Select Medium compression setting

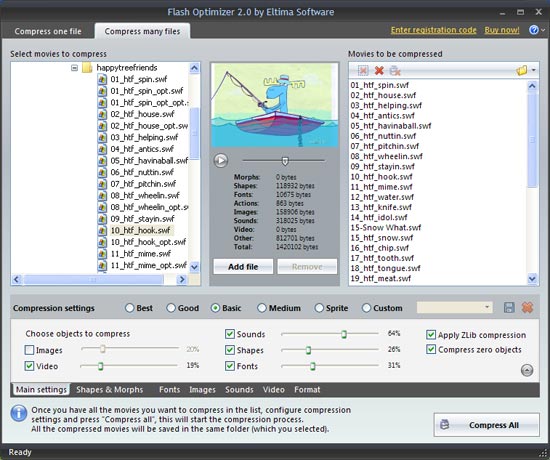point(262,308)
